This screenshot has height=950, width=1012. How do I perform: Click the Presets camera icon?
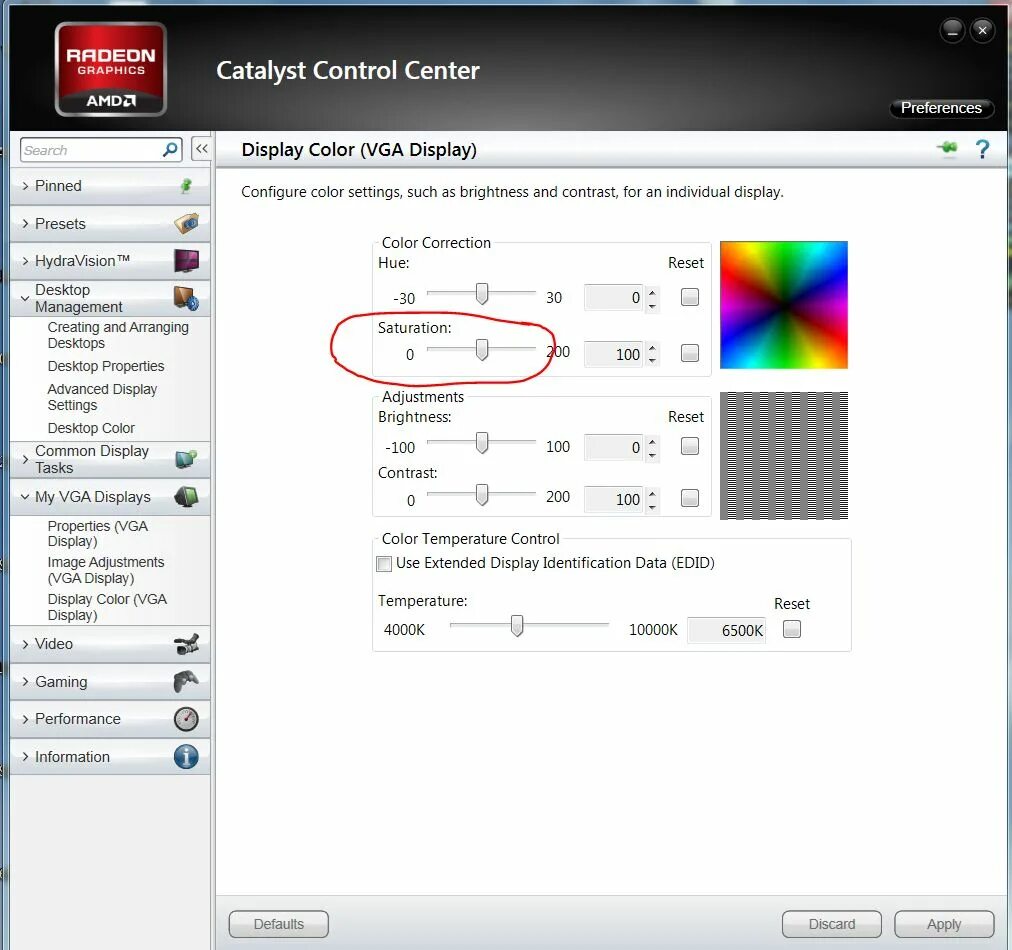(187, 223)
